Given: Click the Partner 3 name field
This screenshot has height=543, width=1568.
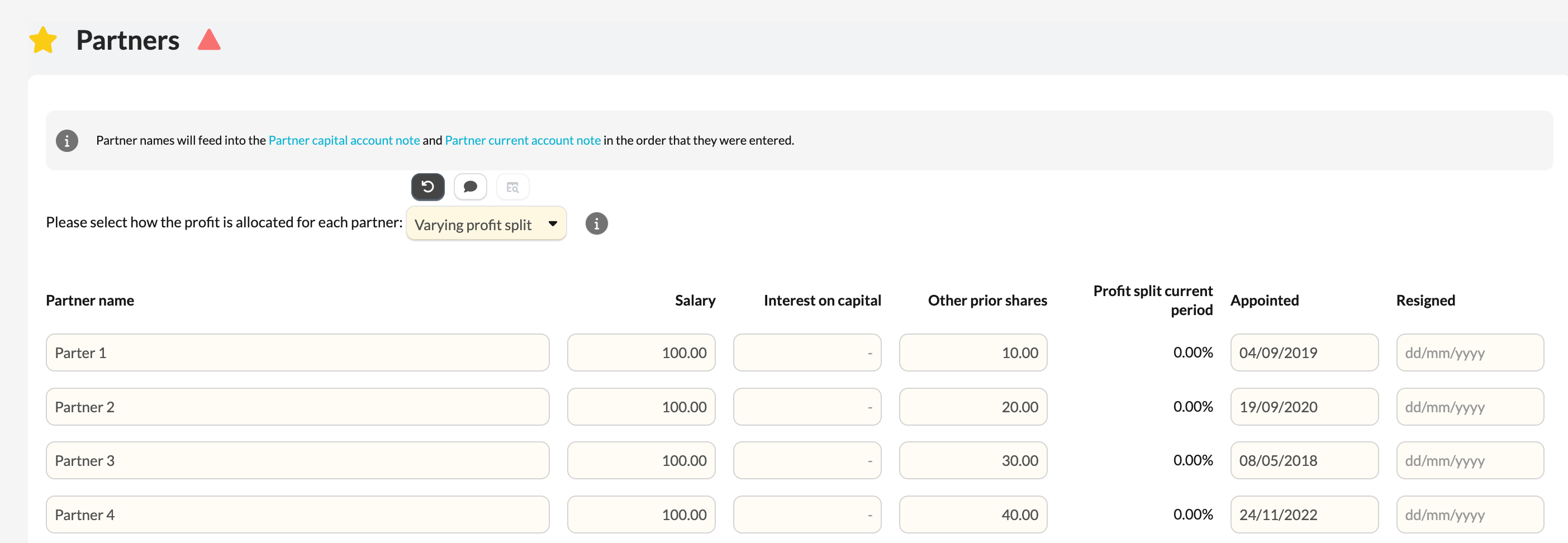Looking at the screenshot, I should 298,460.
